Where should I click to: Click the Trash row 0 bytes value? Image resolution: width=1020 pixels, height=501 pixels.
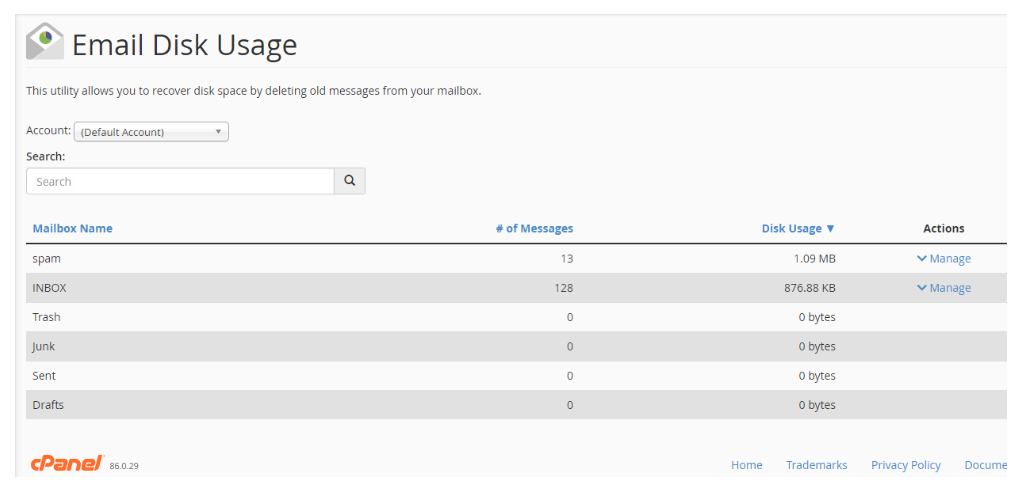[x=816, y=317]
